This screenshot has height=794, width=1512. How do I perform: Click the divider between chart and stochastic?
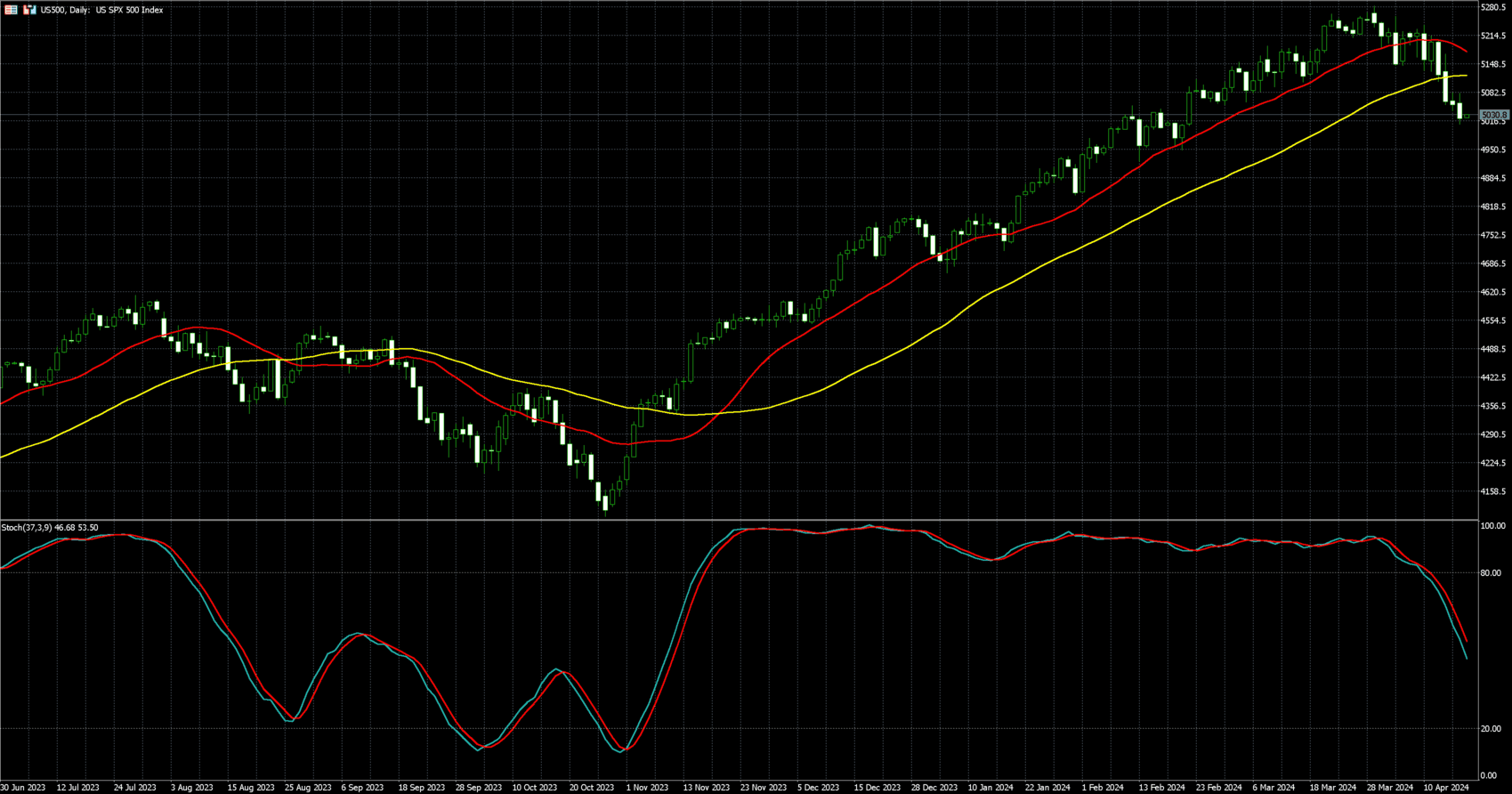(x=739, y=520)
